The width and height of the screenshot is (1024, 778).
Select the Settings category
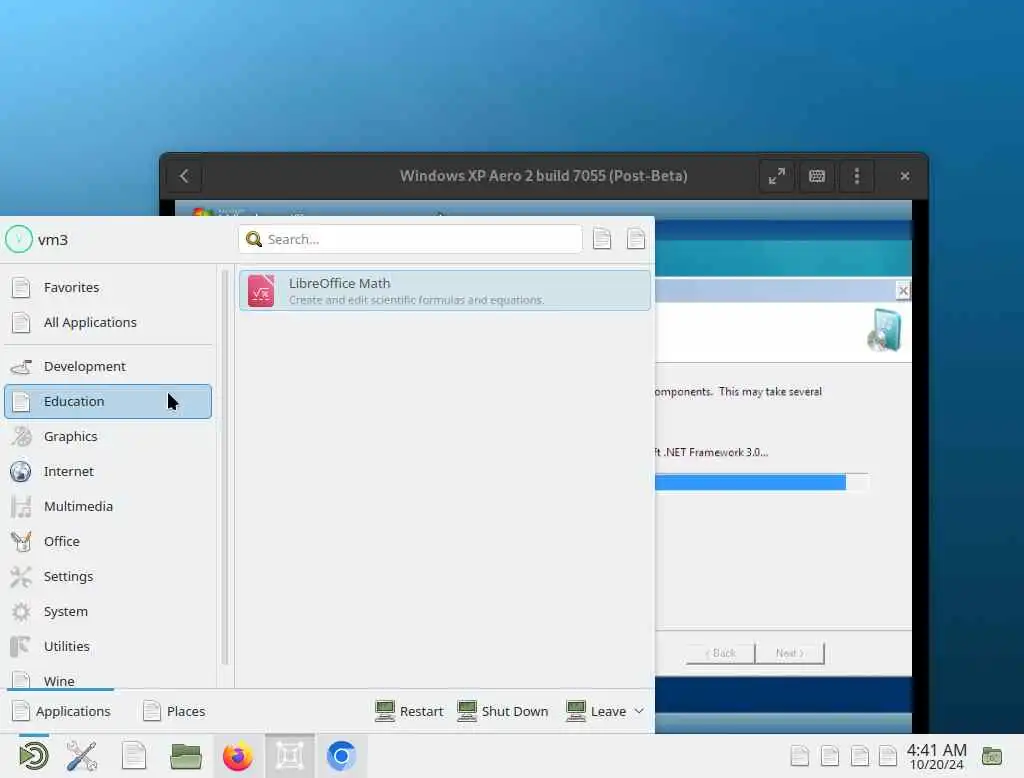click(x=108, y=577)
